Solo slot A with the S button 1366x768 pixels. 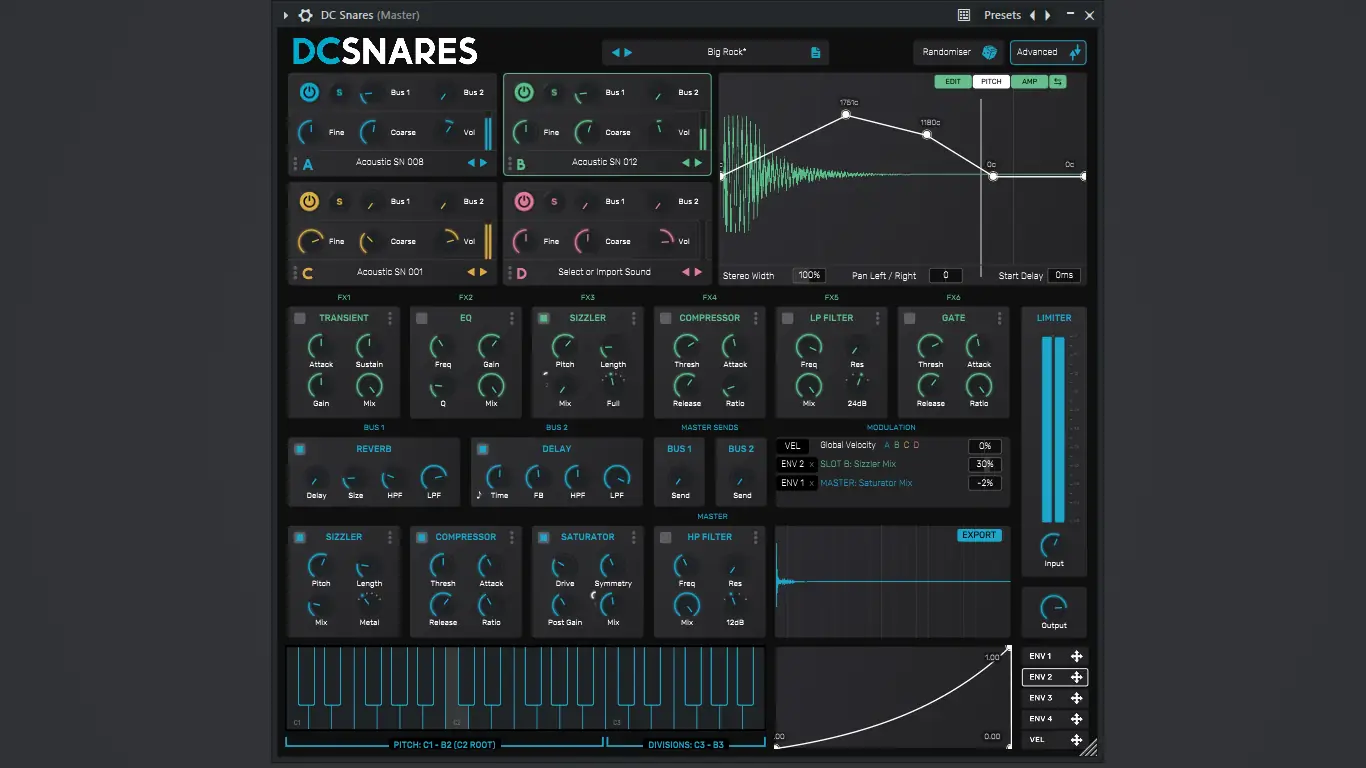coord(339,93)
